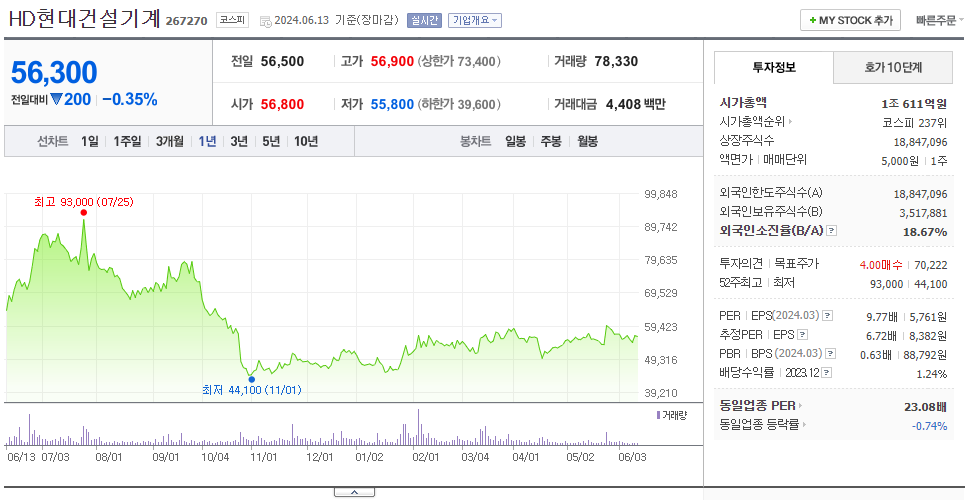This screenshot has width=968, height=500.
Task: Switch to the 호가10단계 tab
Action: (893, 67)
